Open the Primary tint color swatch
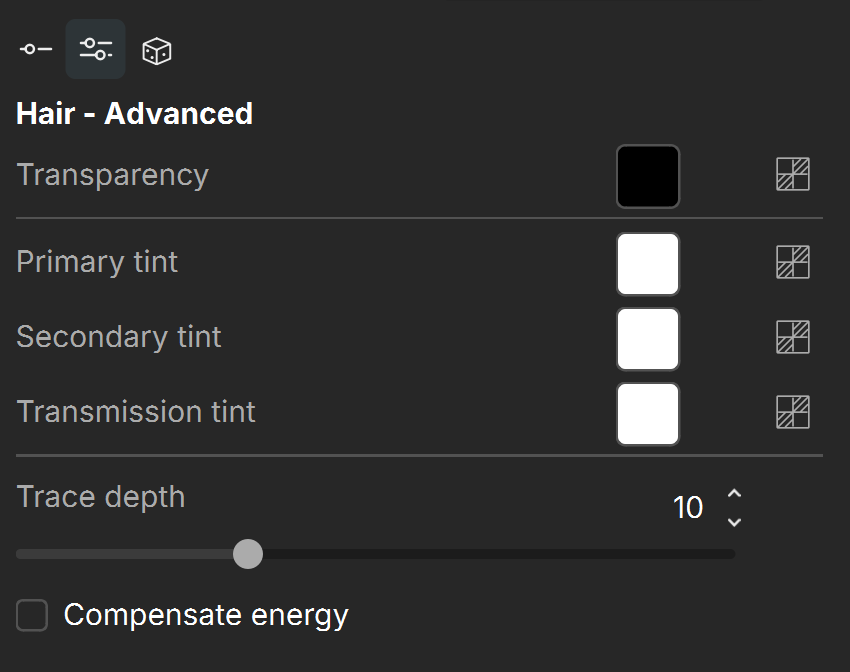 648,264
